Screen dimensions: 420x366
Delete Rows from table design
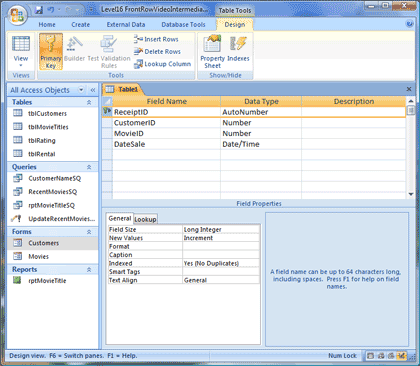point(157,52)
